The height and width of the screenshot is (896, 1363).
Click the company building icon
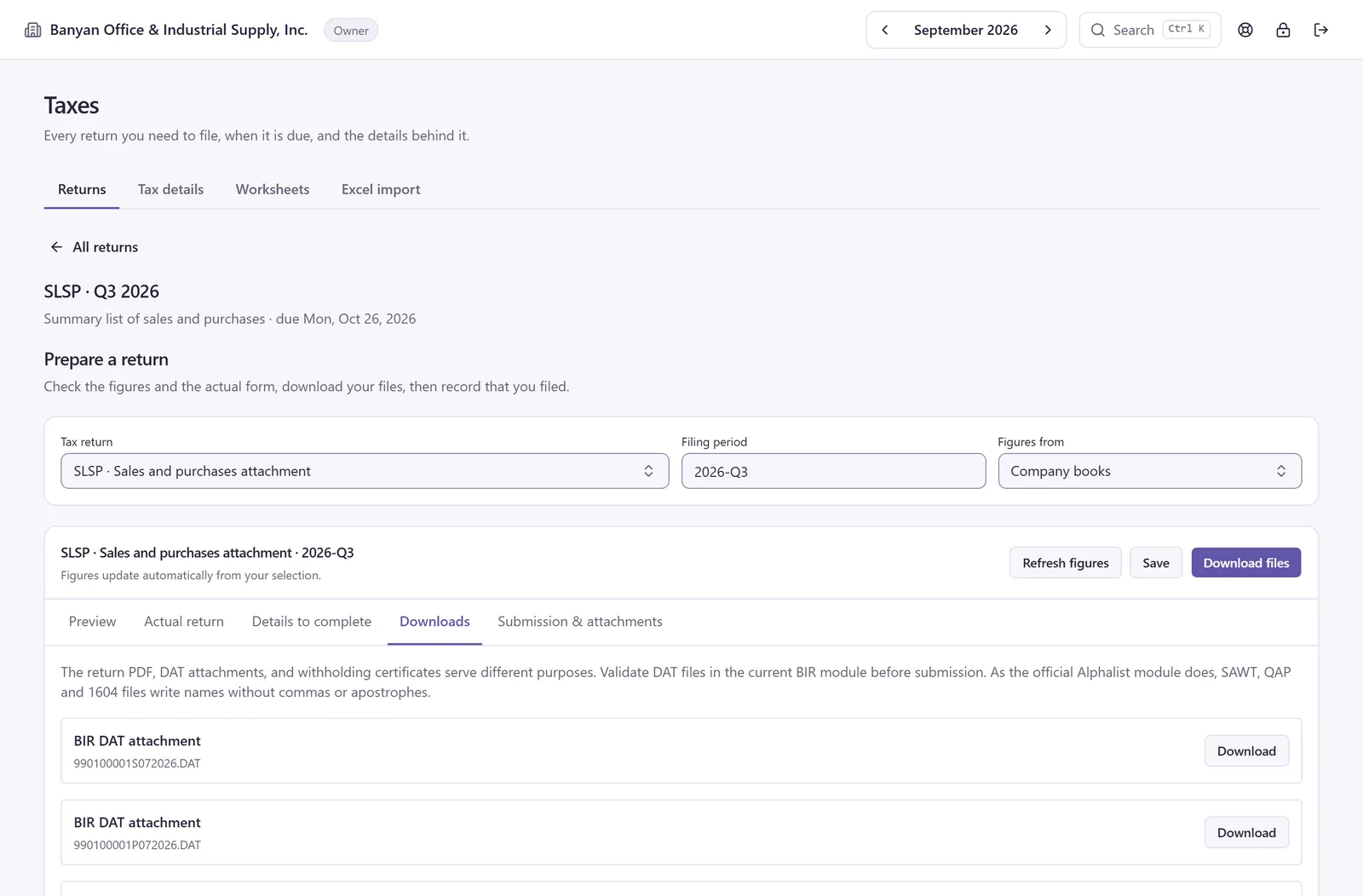pyautogui.click(x=32, y=30)
